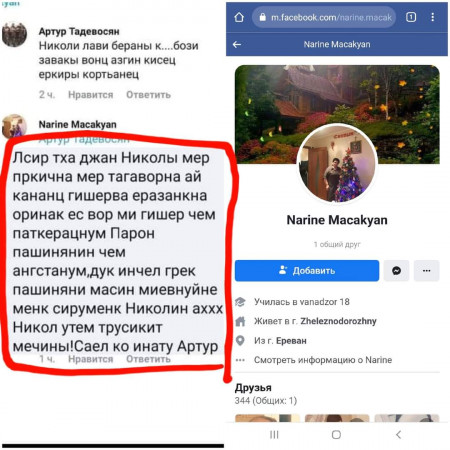Tap the Android home navigation button
The height and width of the screenshot is (450, 450).
336,435
